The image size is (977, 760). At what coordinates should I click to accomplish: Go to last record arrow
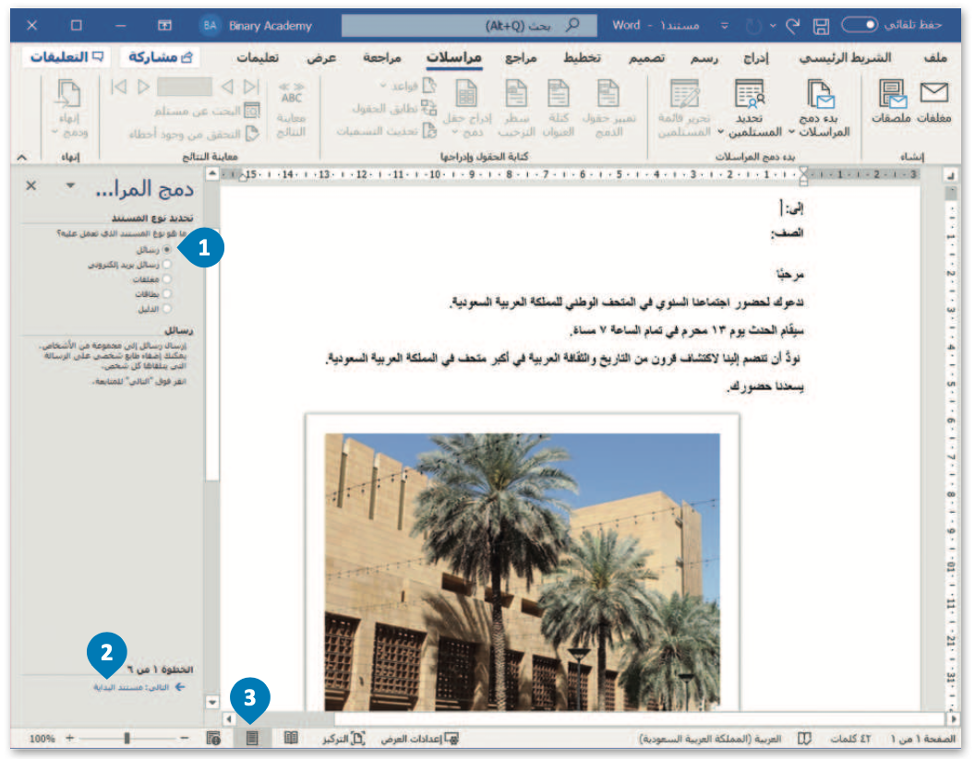point(251,87)
